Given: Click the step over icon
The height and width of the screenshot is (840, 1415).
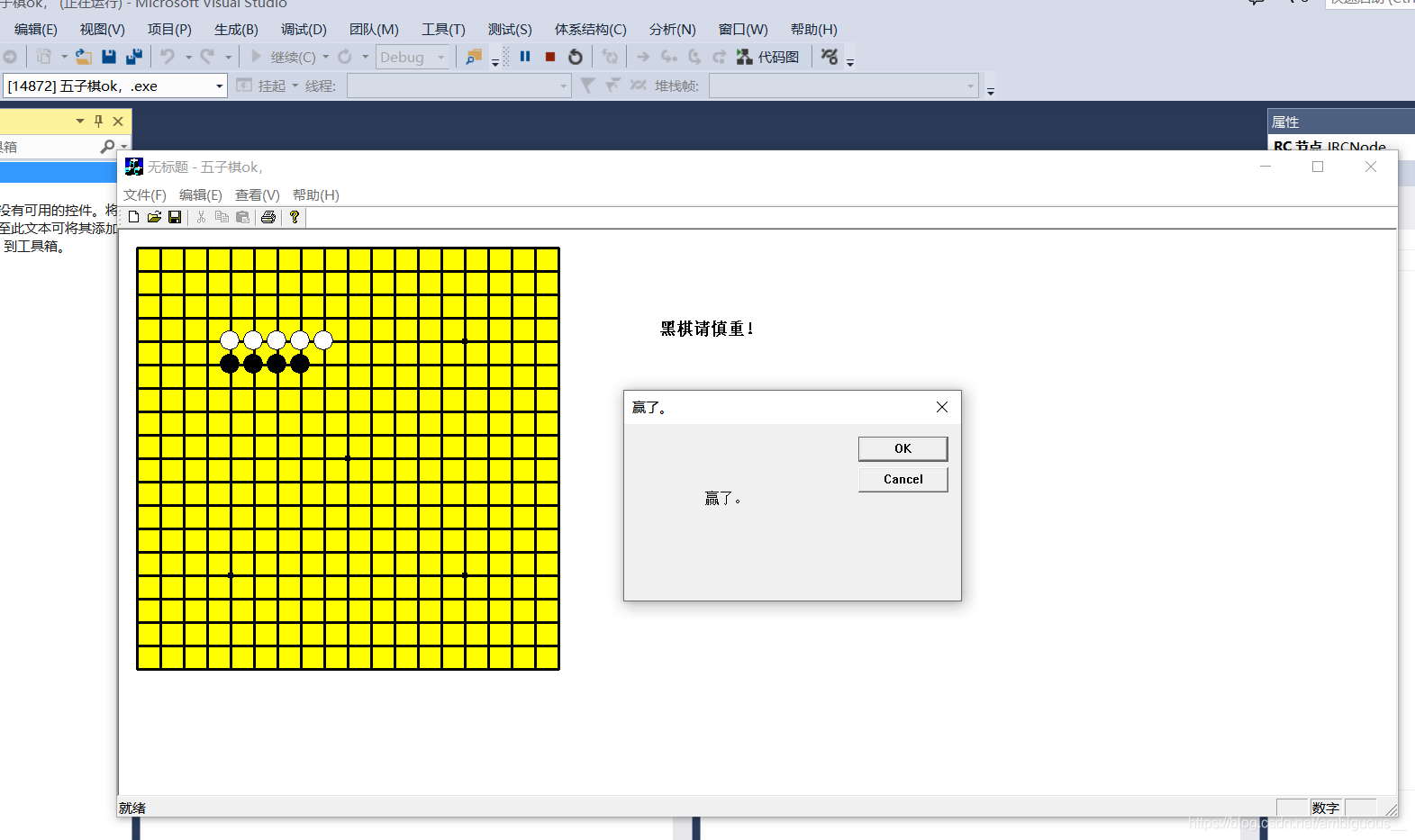Looking at the screenshot, I should (x=694, y=57).
